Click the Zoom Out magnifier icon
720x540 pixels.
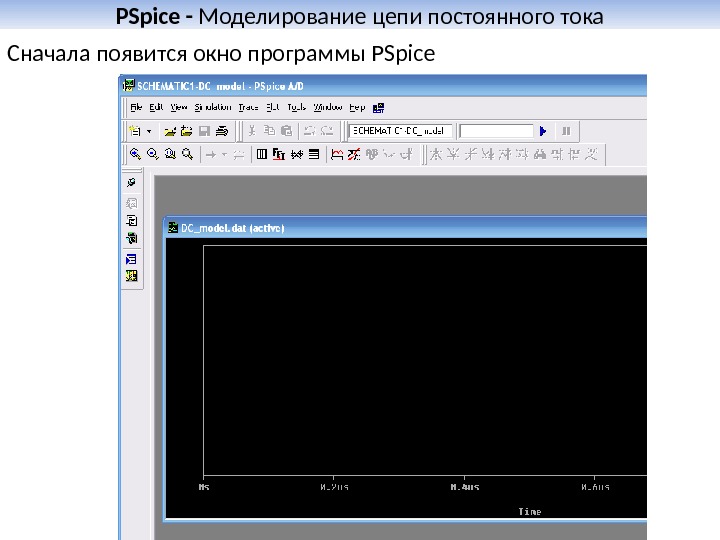point(152,154)
